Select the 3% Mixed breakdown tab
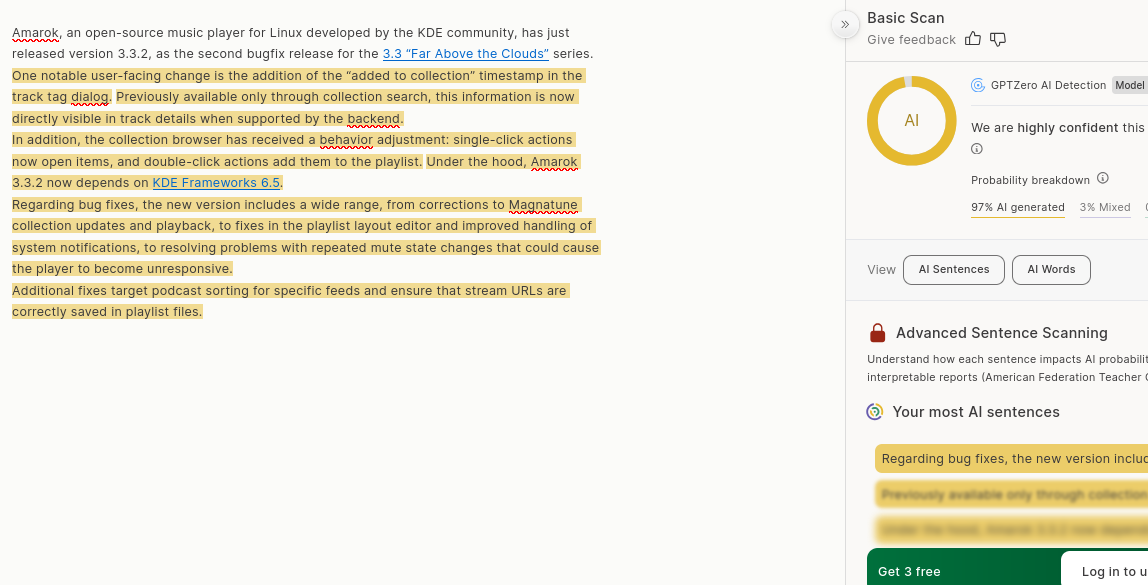 coord(1105,208)
